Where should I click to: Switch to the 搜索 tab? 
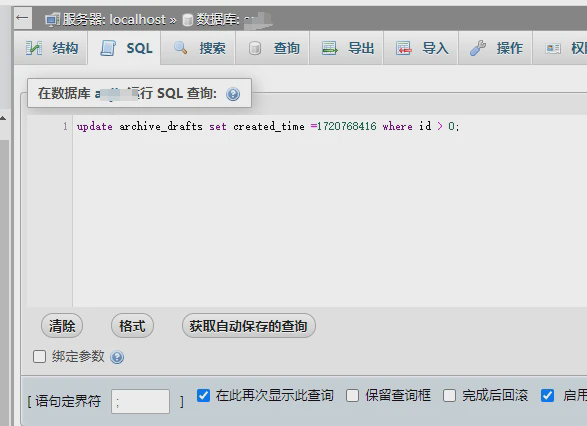pos(198,48)
